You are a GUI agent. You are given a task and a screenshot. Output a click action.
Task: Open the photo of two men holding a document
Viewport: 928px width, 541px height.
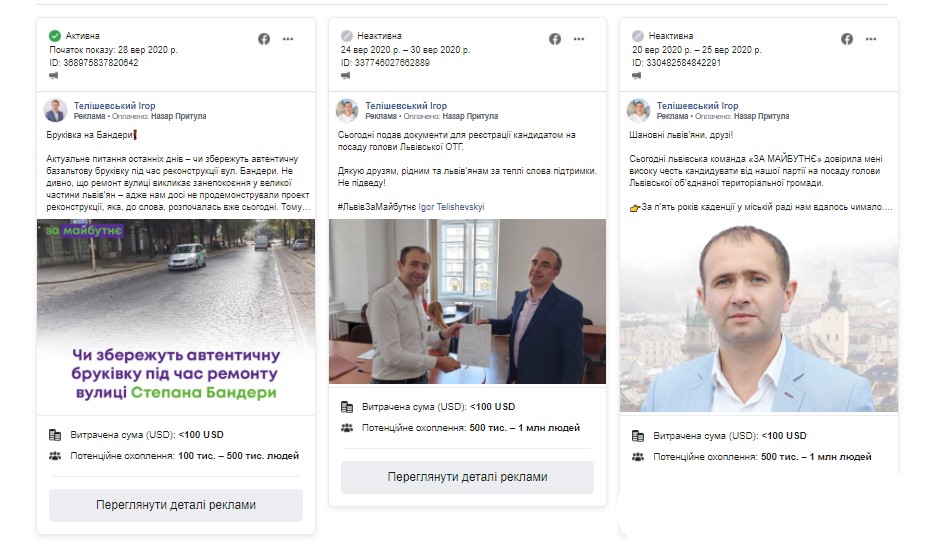click(467, 301)
